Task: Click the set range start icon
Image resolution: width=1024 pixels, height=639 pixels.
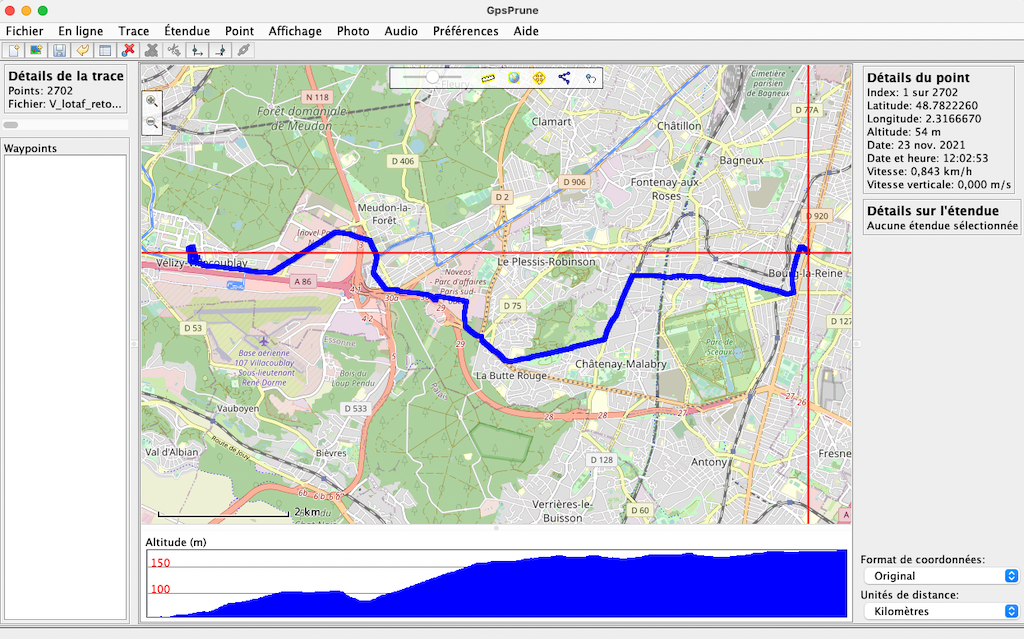Action: pos(197,50)
